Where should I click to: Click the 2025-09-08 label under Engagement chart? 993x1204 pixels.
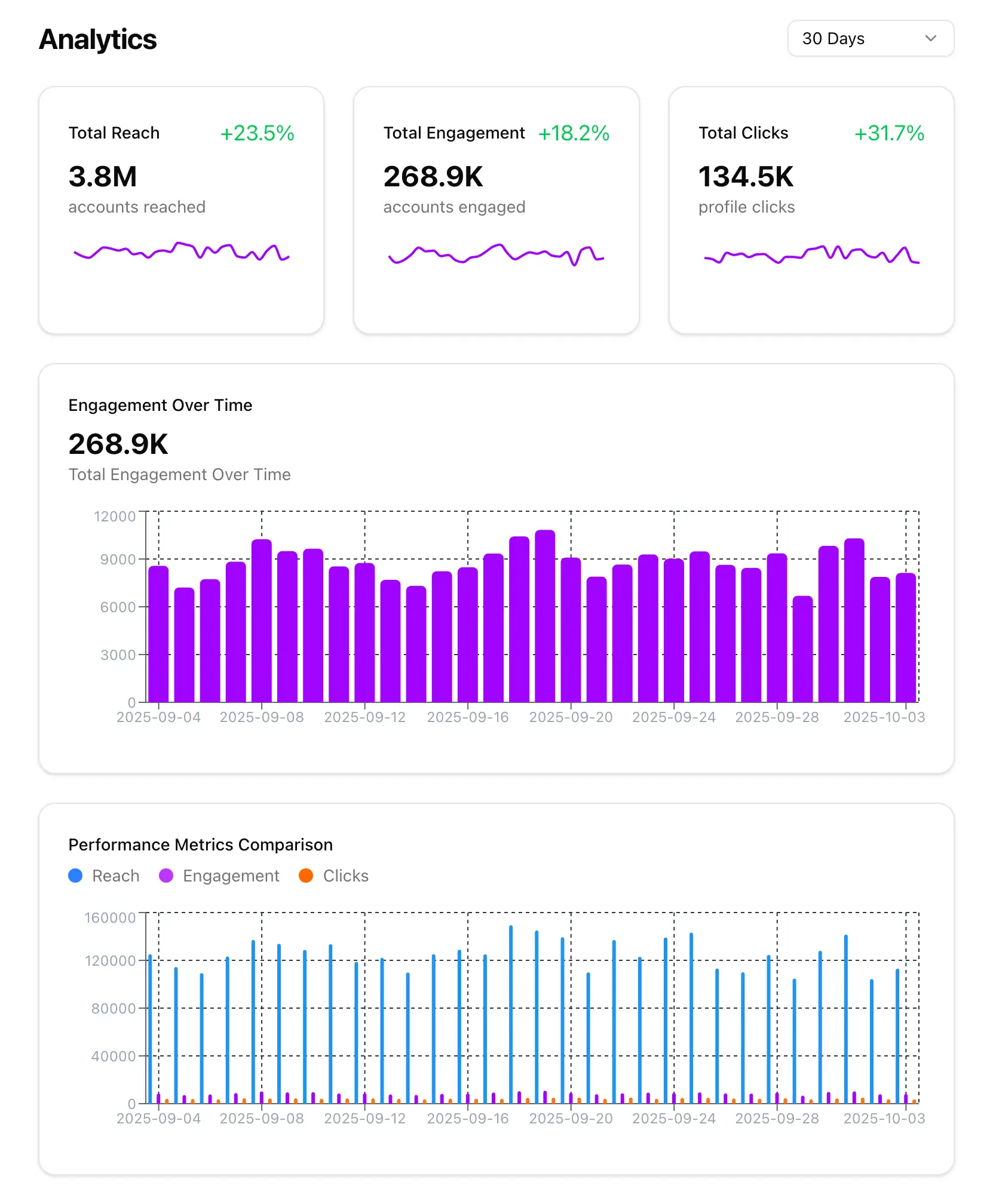[x=262, y=717]
